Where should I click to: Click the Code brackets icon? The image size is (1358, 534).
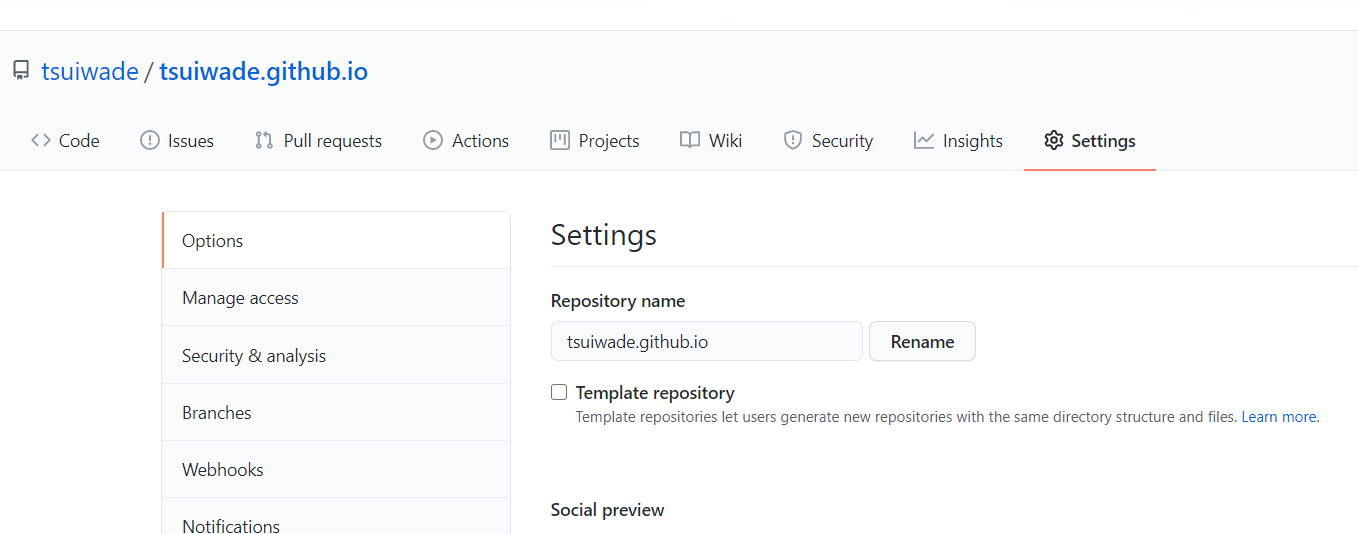pyautogui.click(x=41, y=140)
